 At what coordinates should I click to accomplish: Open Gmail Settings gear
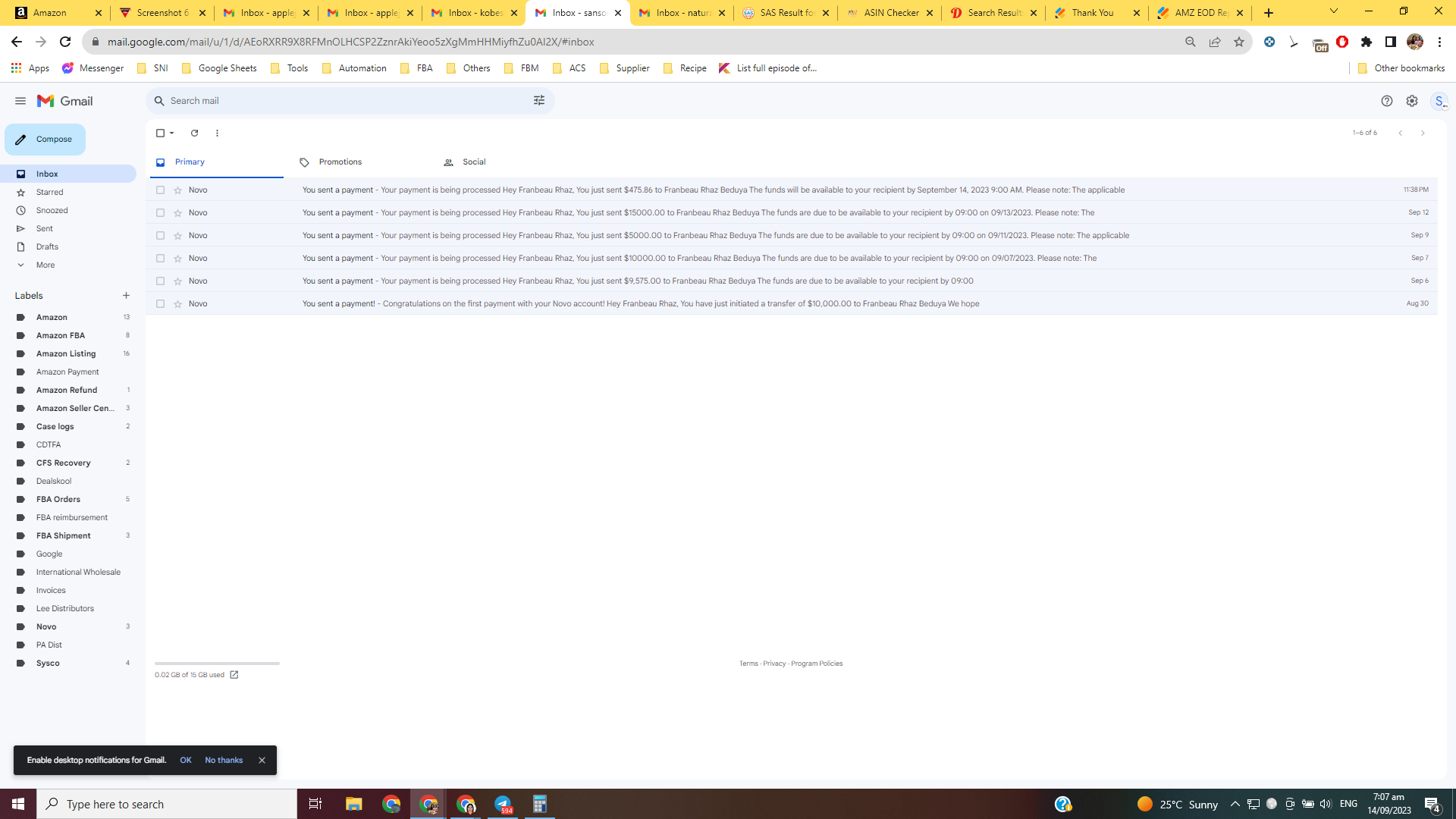pos(1412,101)
